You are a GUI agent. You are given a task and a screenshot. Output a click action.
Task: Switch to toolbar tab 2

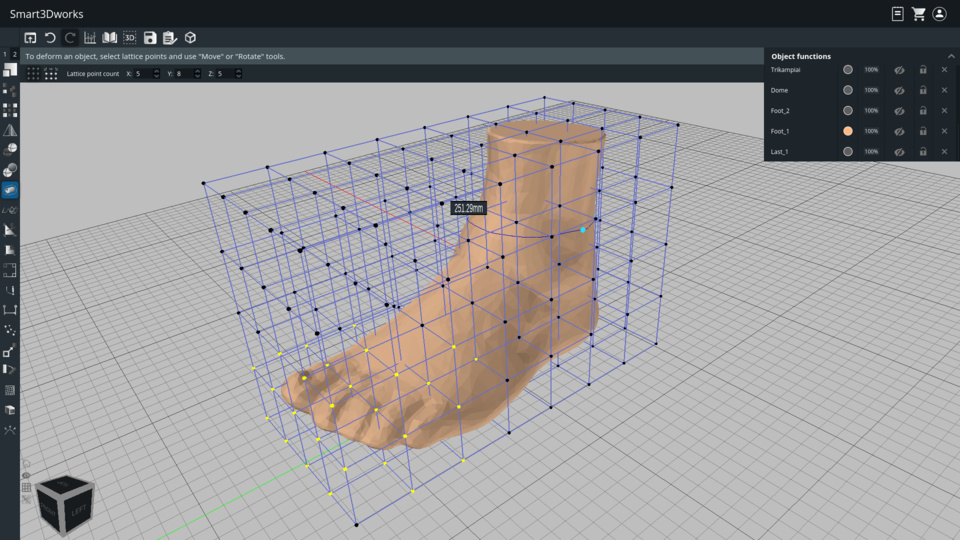[14, 55]
